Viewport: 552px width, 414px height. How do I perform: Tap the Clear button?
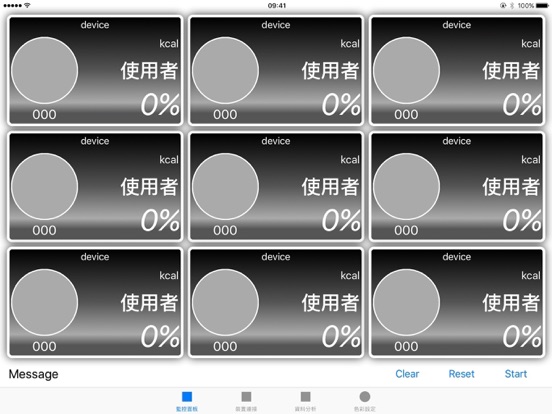(x=407, y=374)
